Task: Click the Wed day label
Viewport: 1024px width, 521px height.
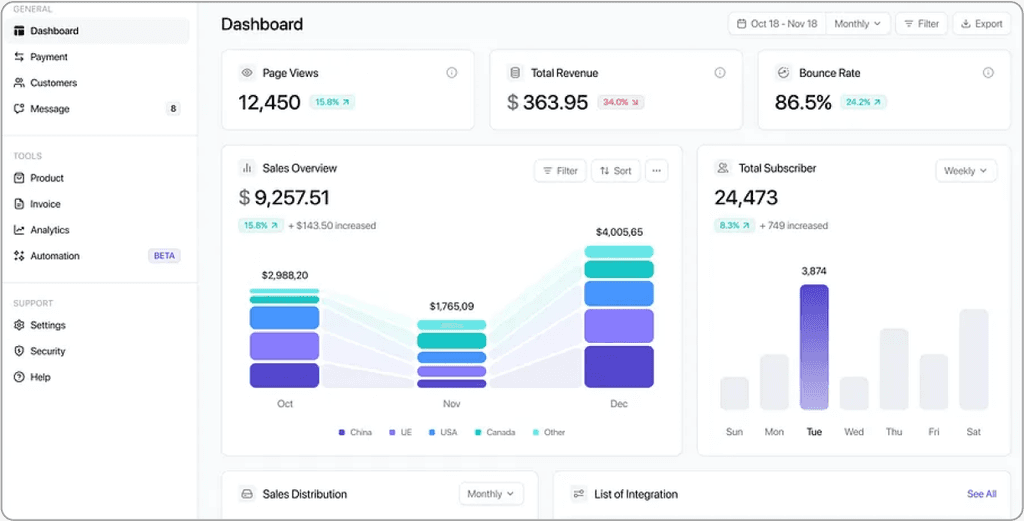Action: (x=854, y=432)
